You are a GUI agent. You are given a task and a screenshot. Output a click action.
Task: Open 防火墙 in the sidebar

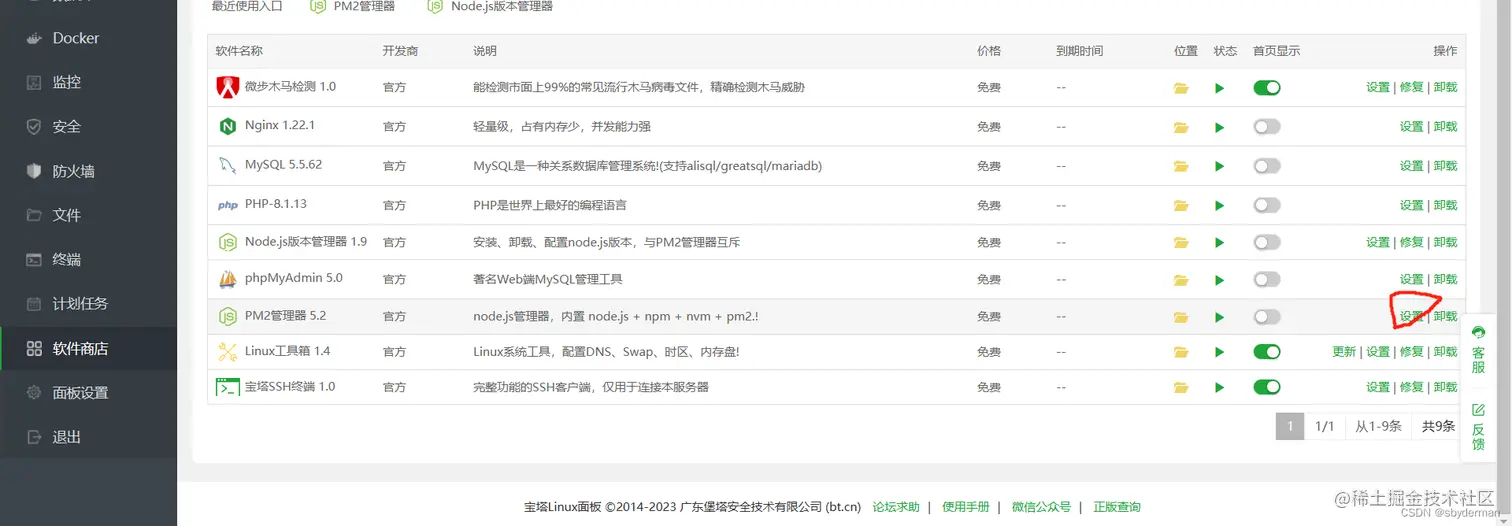(88, 171)
